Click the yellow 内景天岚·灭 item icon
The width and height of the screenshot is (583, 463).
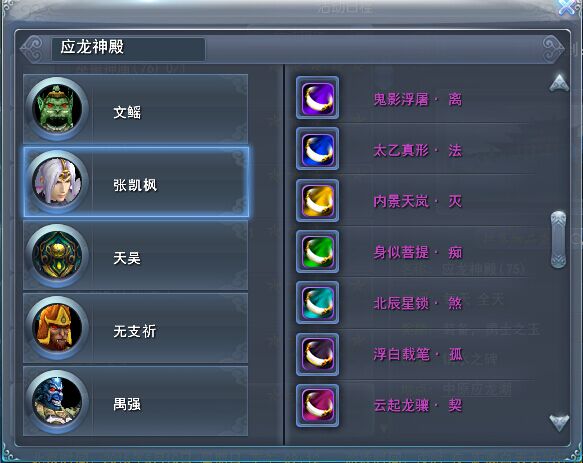[318, 200]
